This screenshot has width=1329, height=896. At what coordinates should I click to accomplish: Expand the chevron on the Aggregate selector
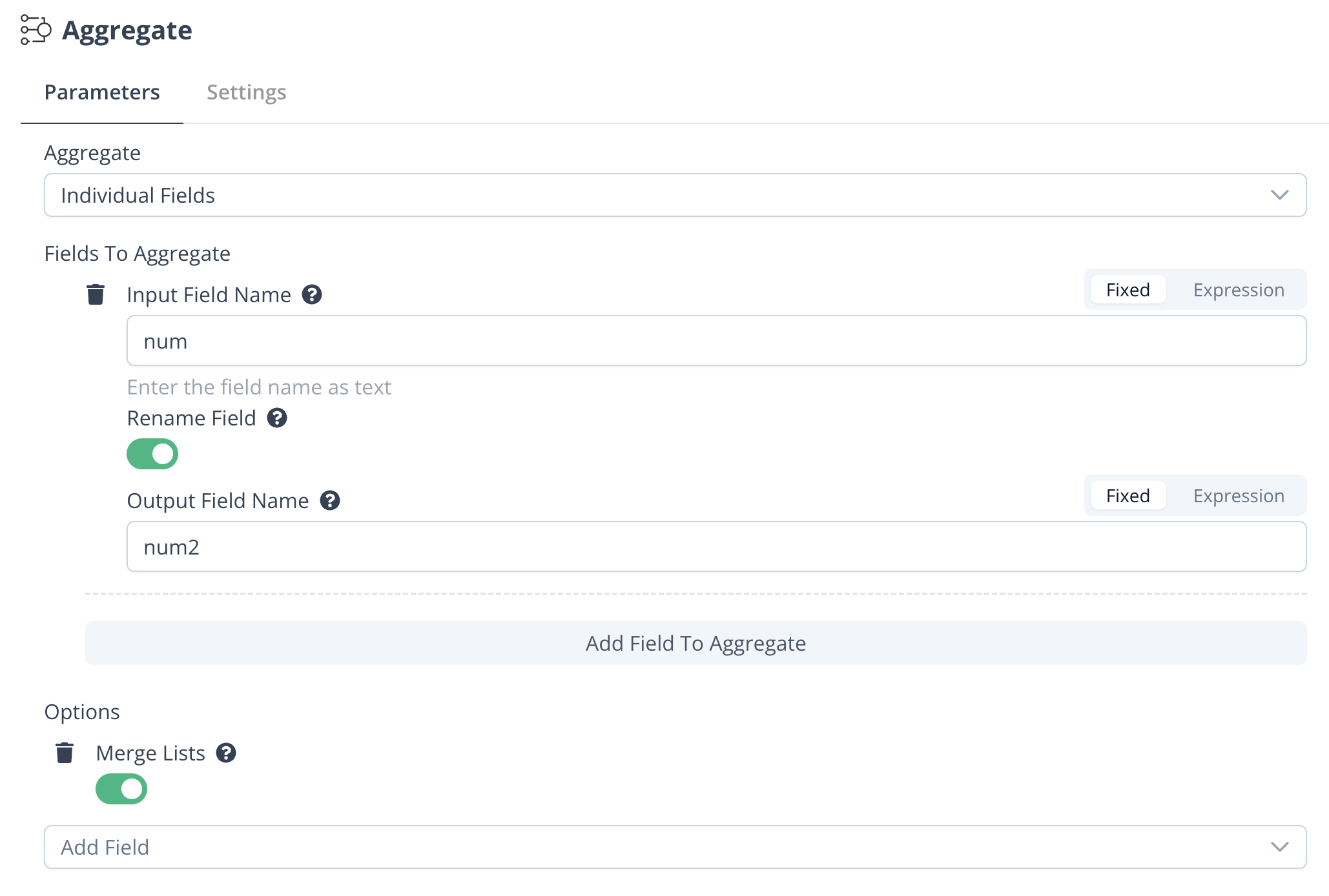pos(1281,195)
